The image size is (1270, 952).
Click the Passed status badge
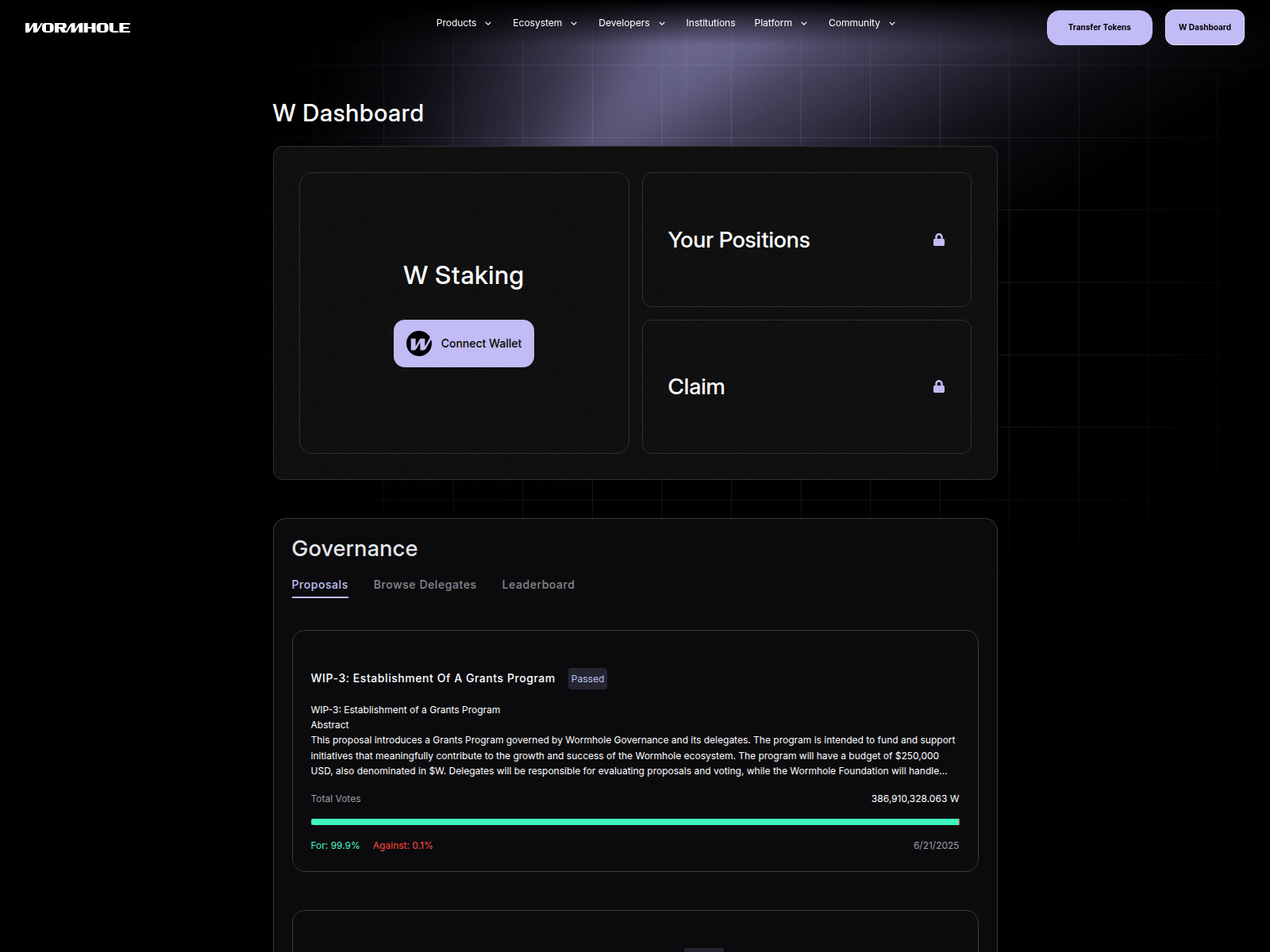click(x=587, y=679)
